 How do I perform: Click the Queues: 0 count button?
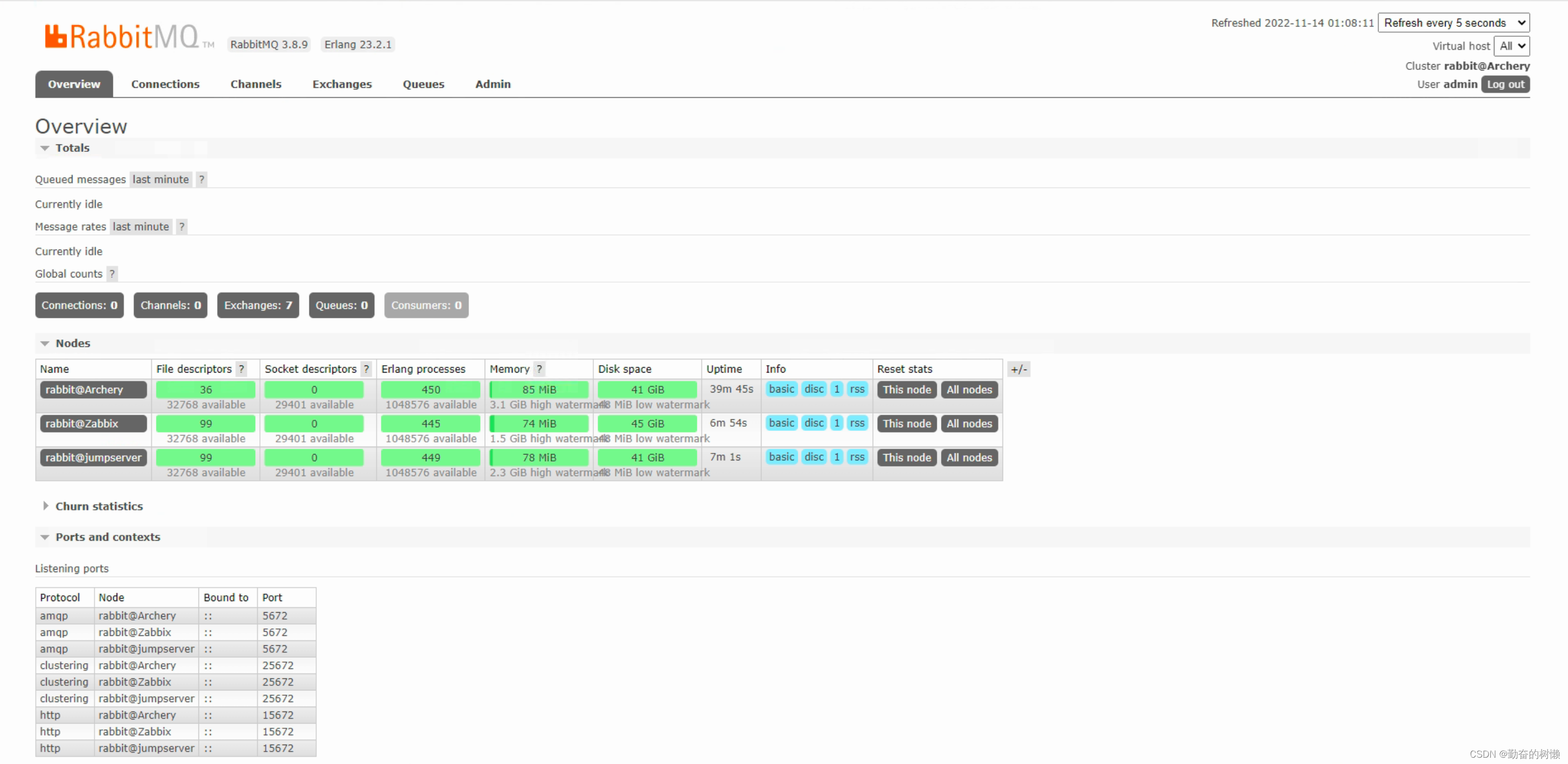[x=341, y=305]
